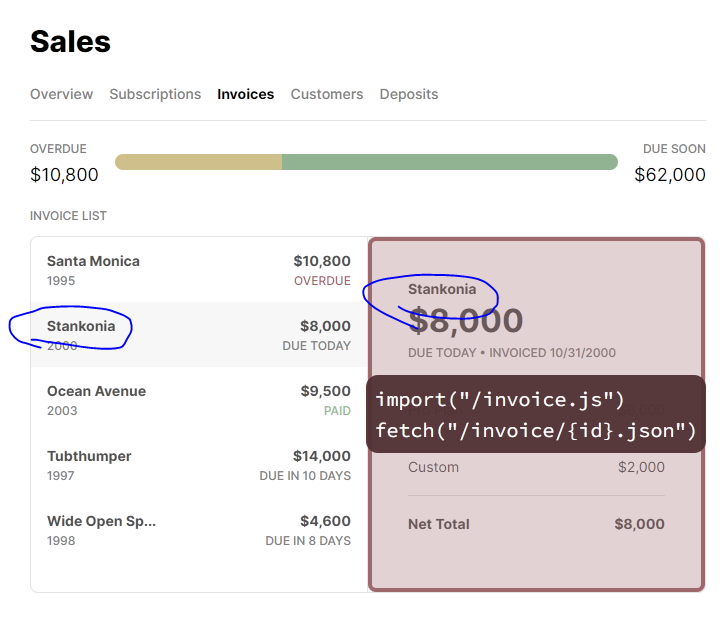725x620 pixels.
Task: Click the $10,800 overdue summary amount
Action: point(64,175)
